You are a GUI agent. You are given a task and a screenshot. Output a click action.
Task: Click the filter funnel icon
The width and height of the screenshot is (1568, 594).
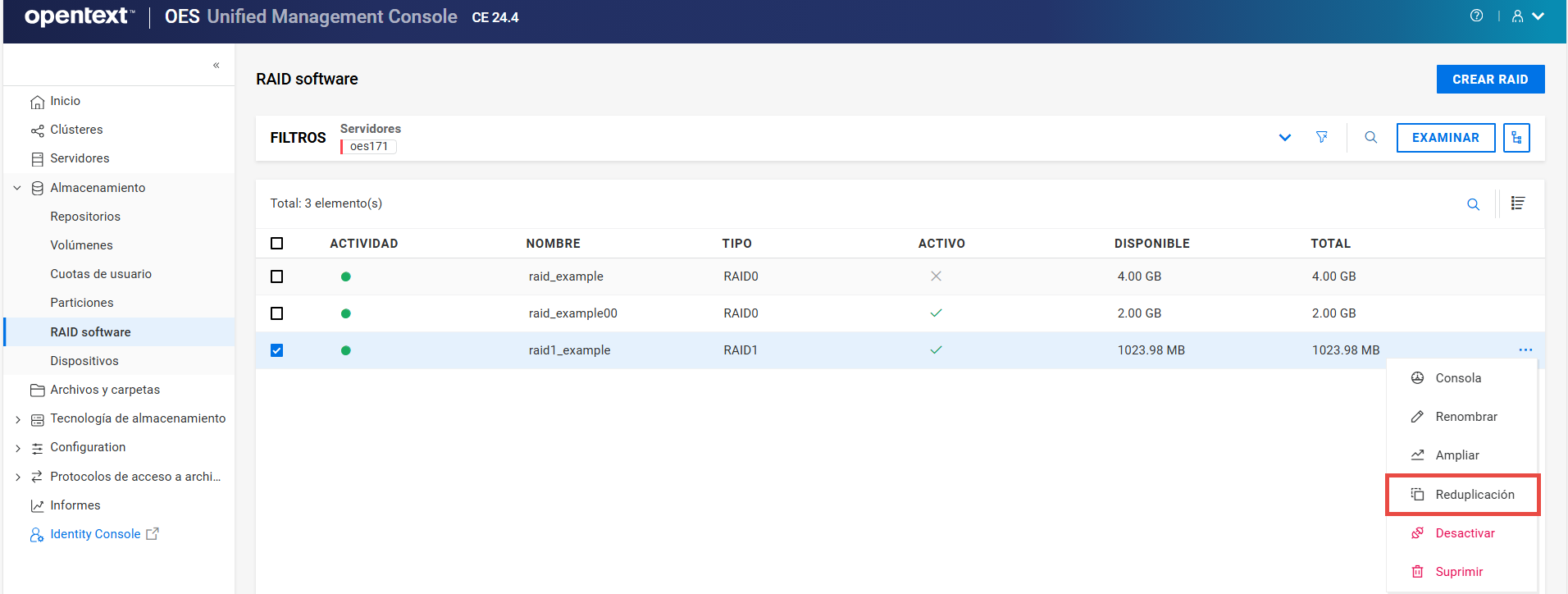(1321, 137)
